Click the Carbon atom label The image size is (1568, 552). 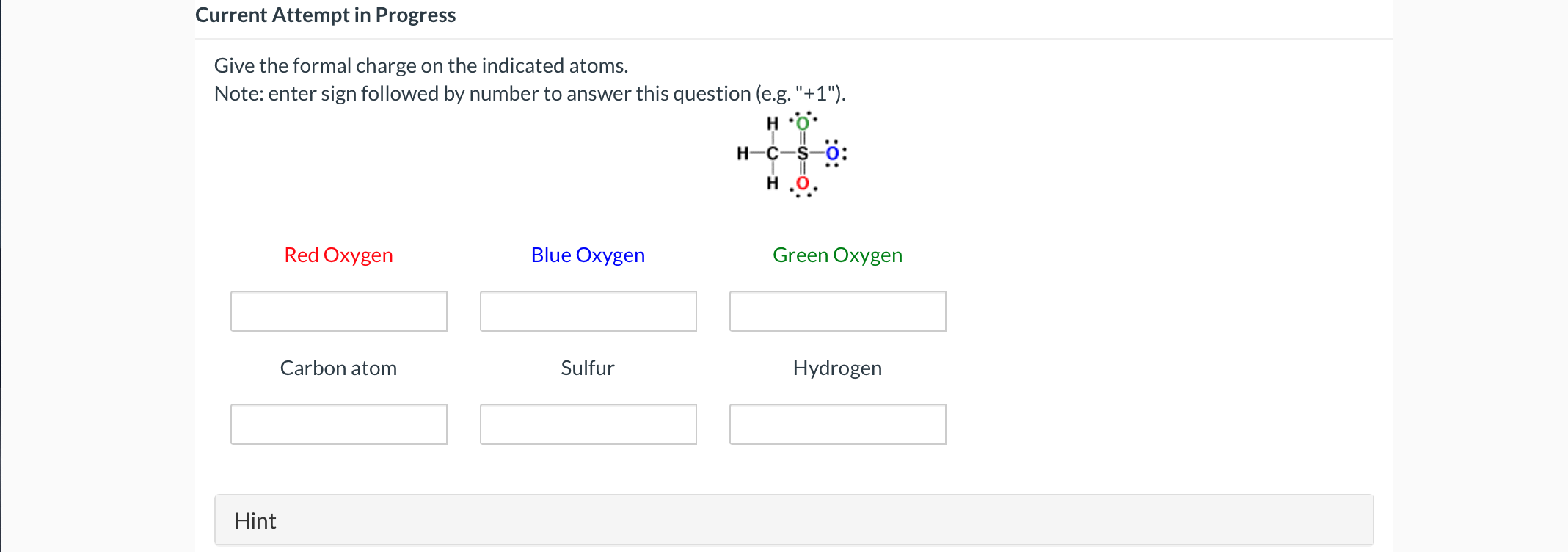[338, 368]
